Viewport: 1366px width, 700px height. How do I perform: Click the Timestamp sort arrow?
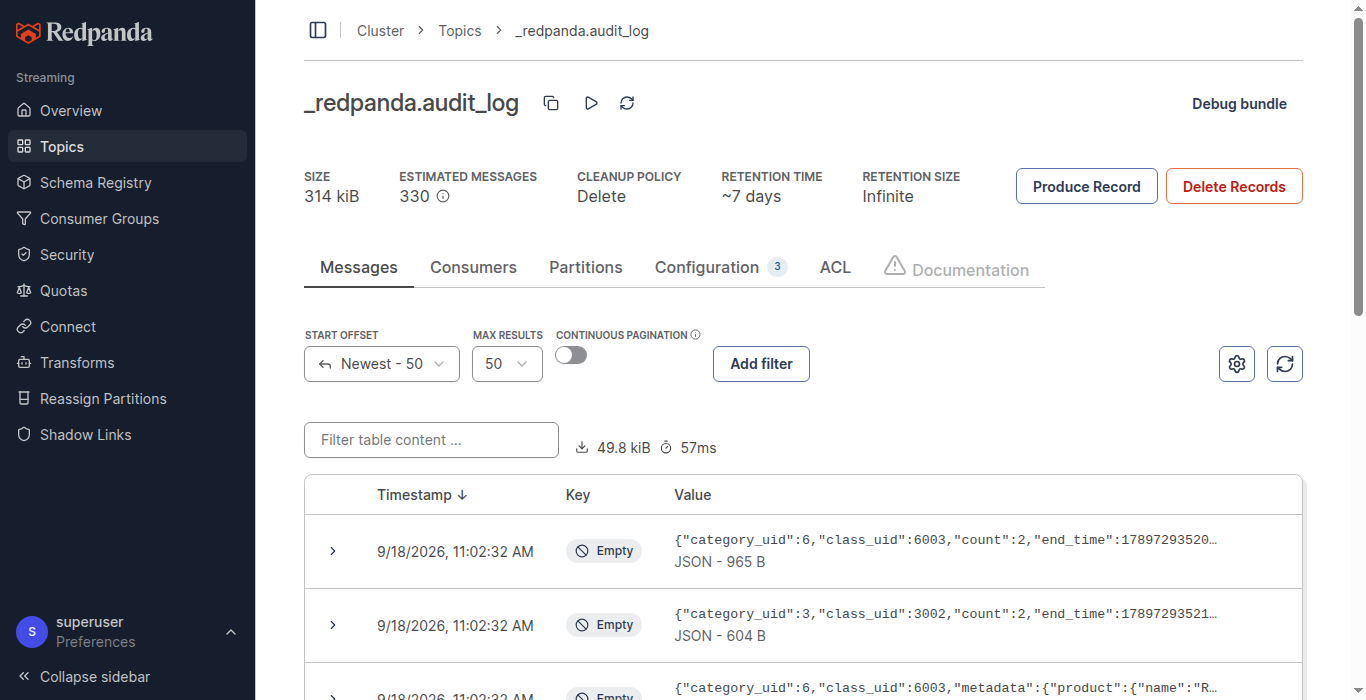point(462,495)
